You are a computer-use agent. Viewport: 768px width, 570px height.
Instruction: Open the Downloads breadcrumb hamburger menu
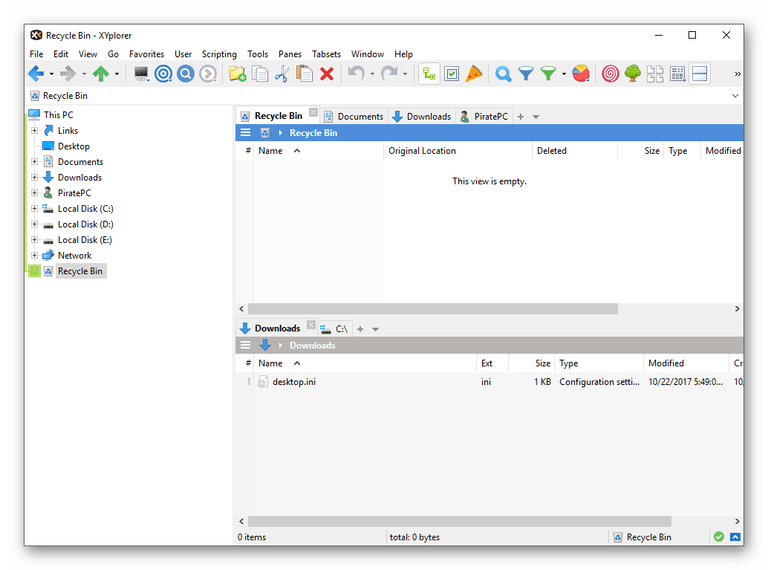point(245,346)
